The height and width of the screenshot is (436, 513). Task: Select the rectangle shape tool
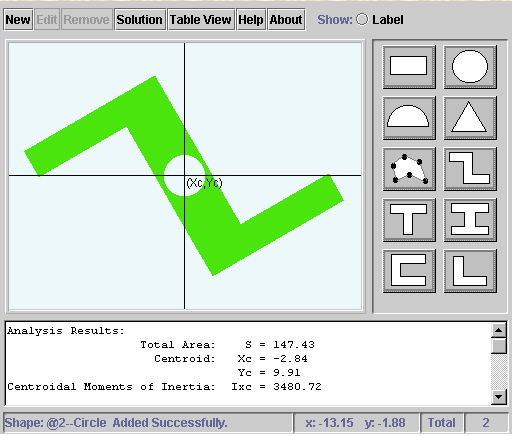(409, 67)
